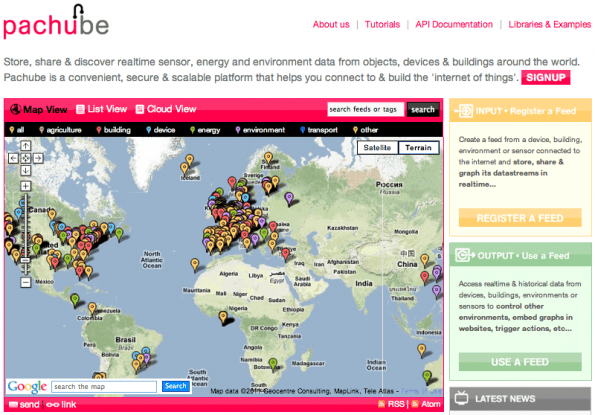Click the green marker in Central America
Image resolution: width=595 pixels, height=415 pixels.
pos(75,300)
